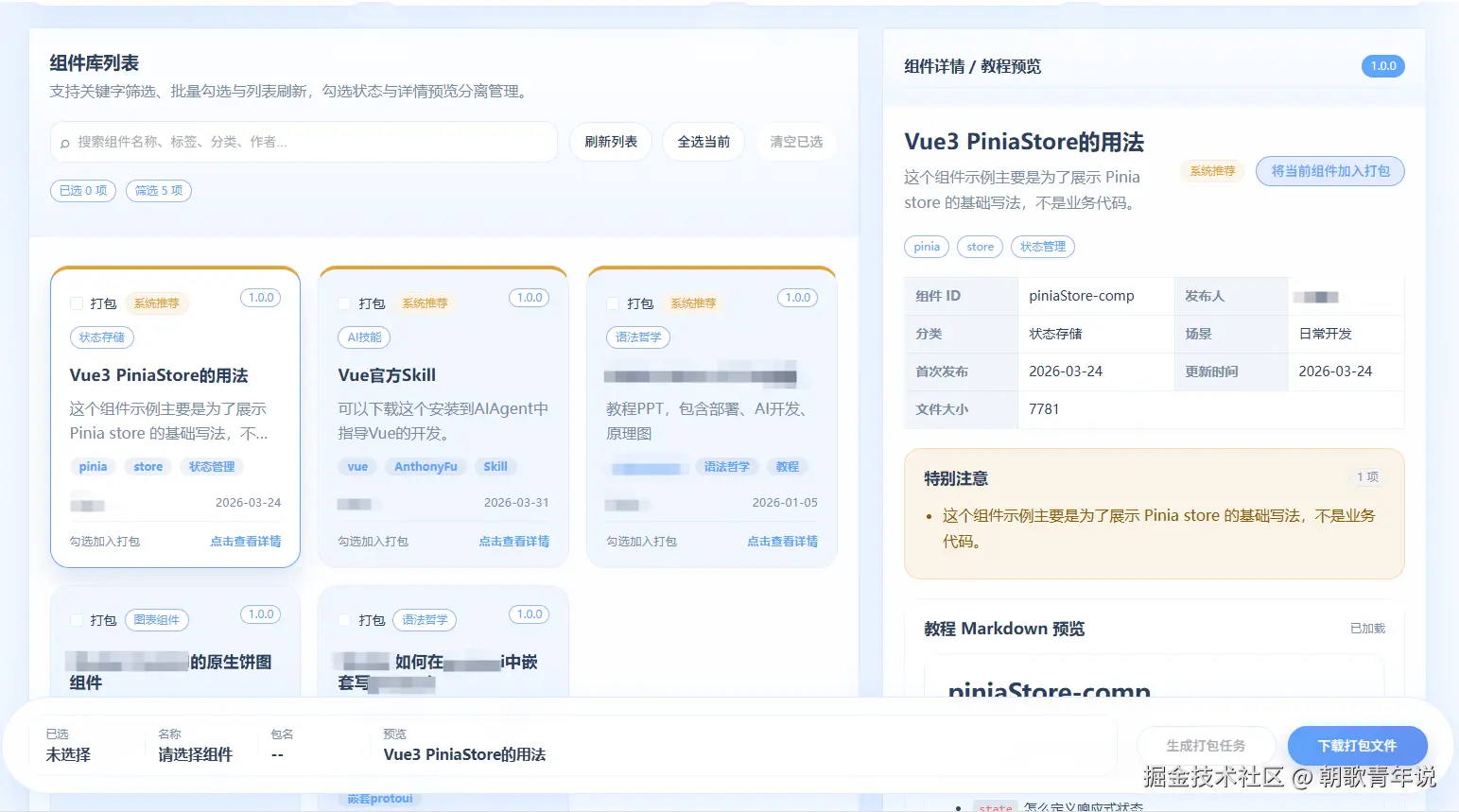Click the AnthonyFu tag
This screenshot has width=1459, height=812.
coord(426,467)
